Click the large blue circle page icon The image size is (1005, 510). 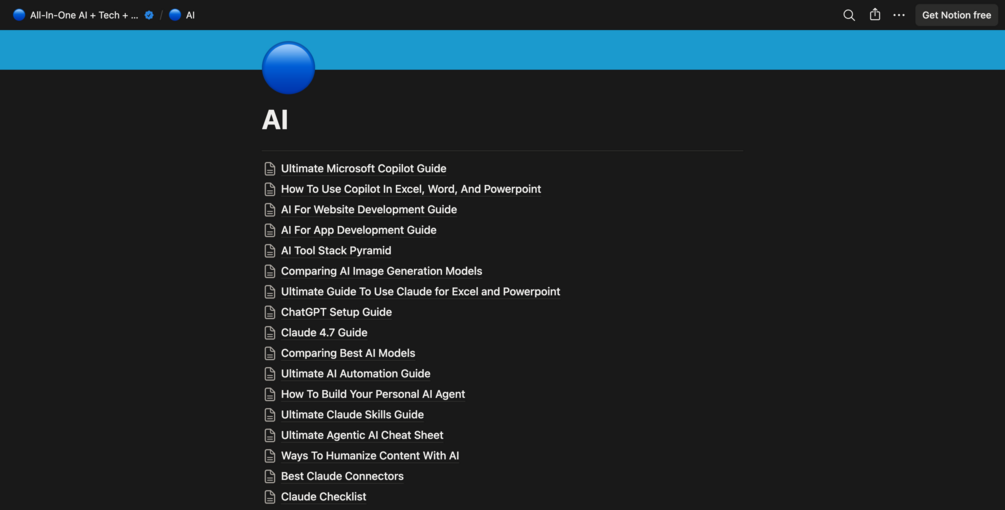point(288,68)
